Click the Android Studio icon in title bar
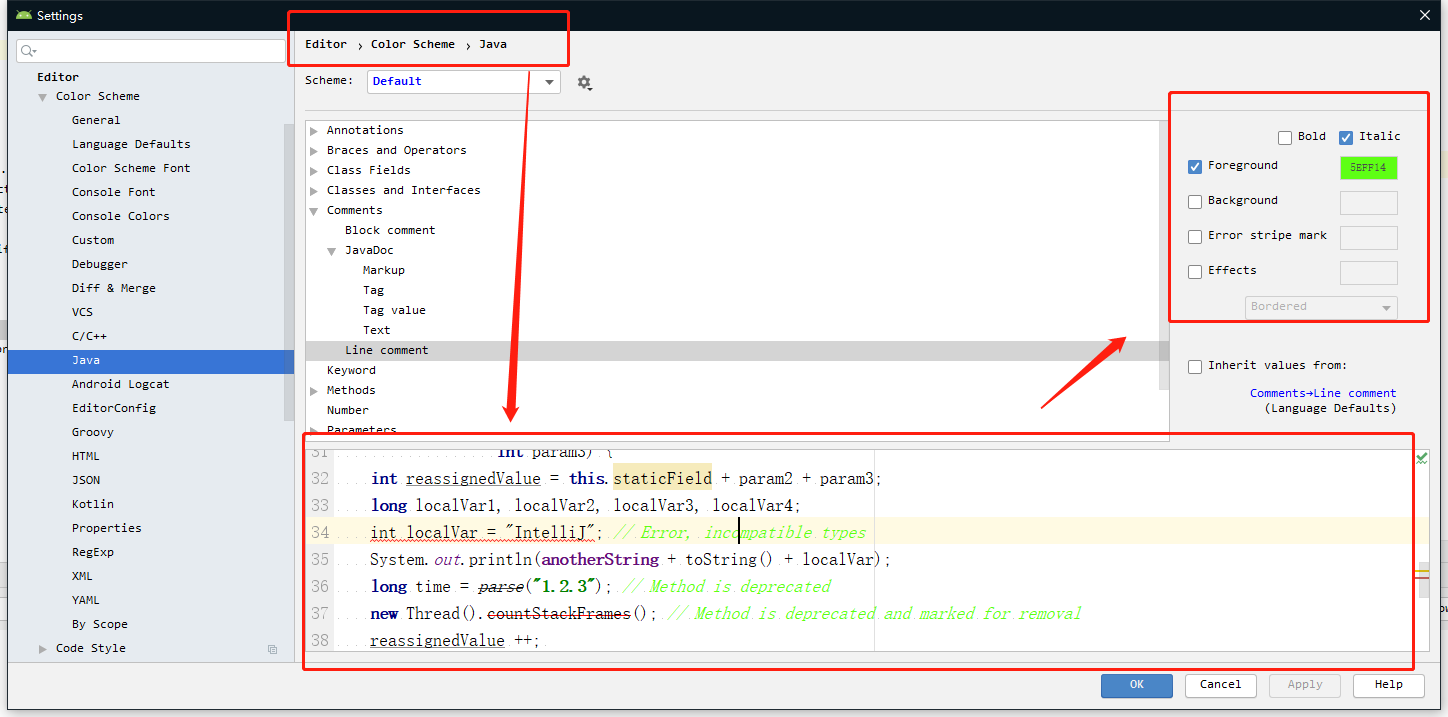 pos(24,15)
